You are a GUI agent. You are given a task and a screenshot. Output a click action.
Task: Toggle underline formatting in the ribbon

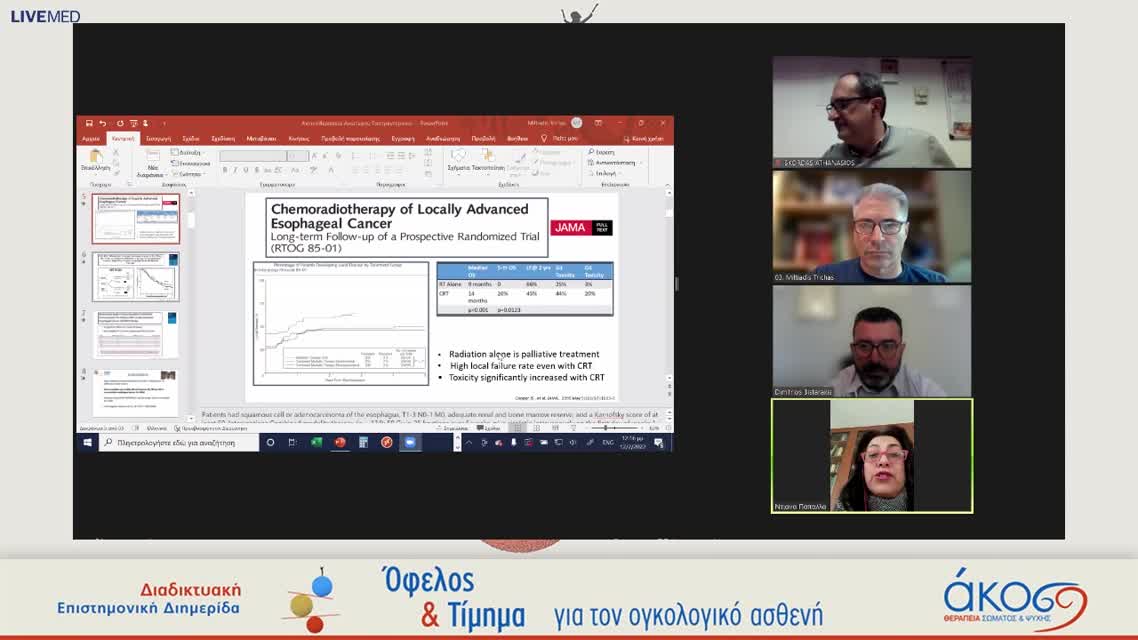246,170
